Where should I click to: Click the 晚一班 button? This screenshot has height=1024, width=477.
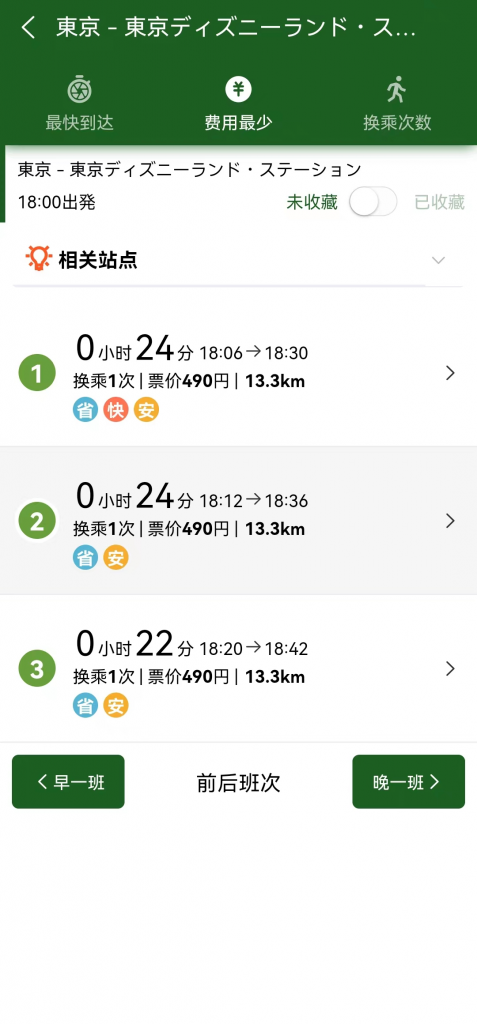408,782
